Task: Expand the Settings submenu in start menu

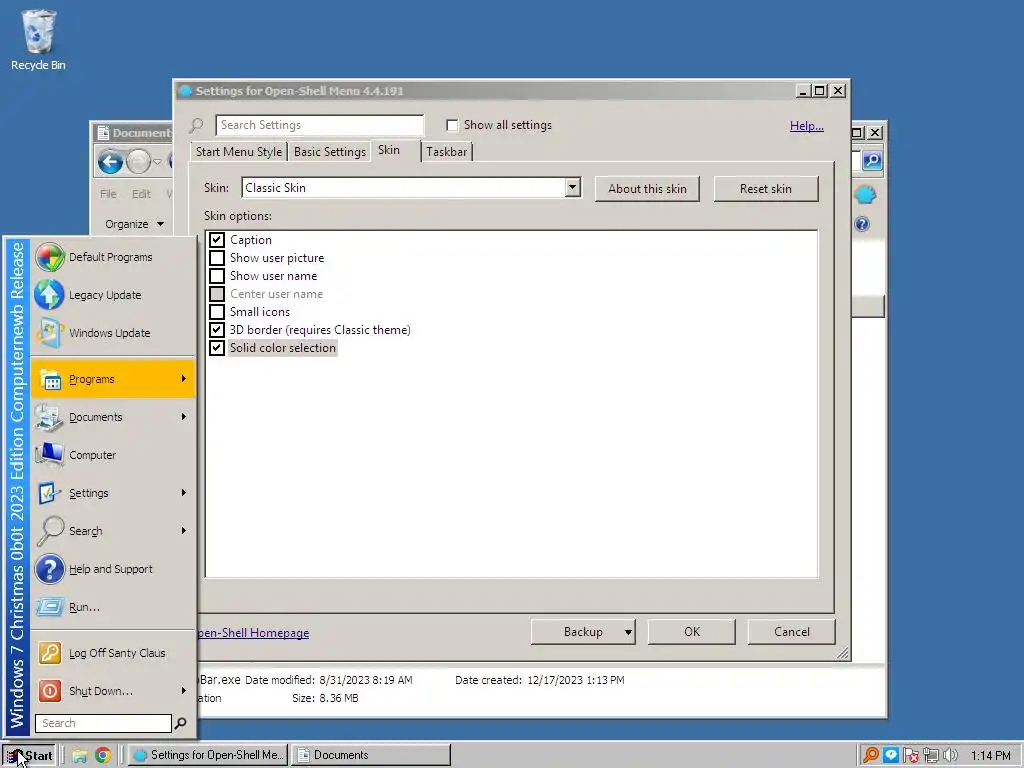Action: click(184, 492)
